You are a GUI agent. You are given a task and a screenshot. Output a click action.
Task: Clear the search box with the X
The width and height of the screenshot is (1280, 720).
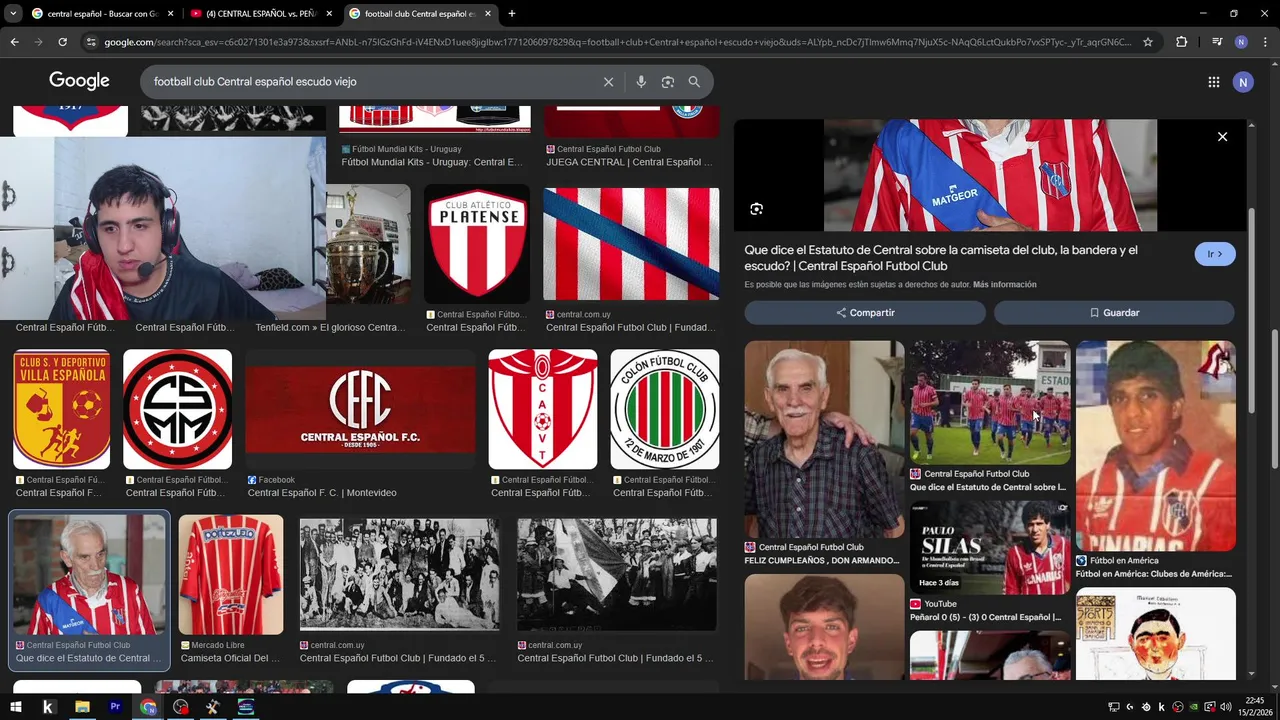(608, 82)
